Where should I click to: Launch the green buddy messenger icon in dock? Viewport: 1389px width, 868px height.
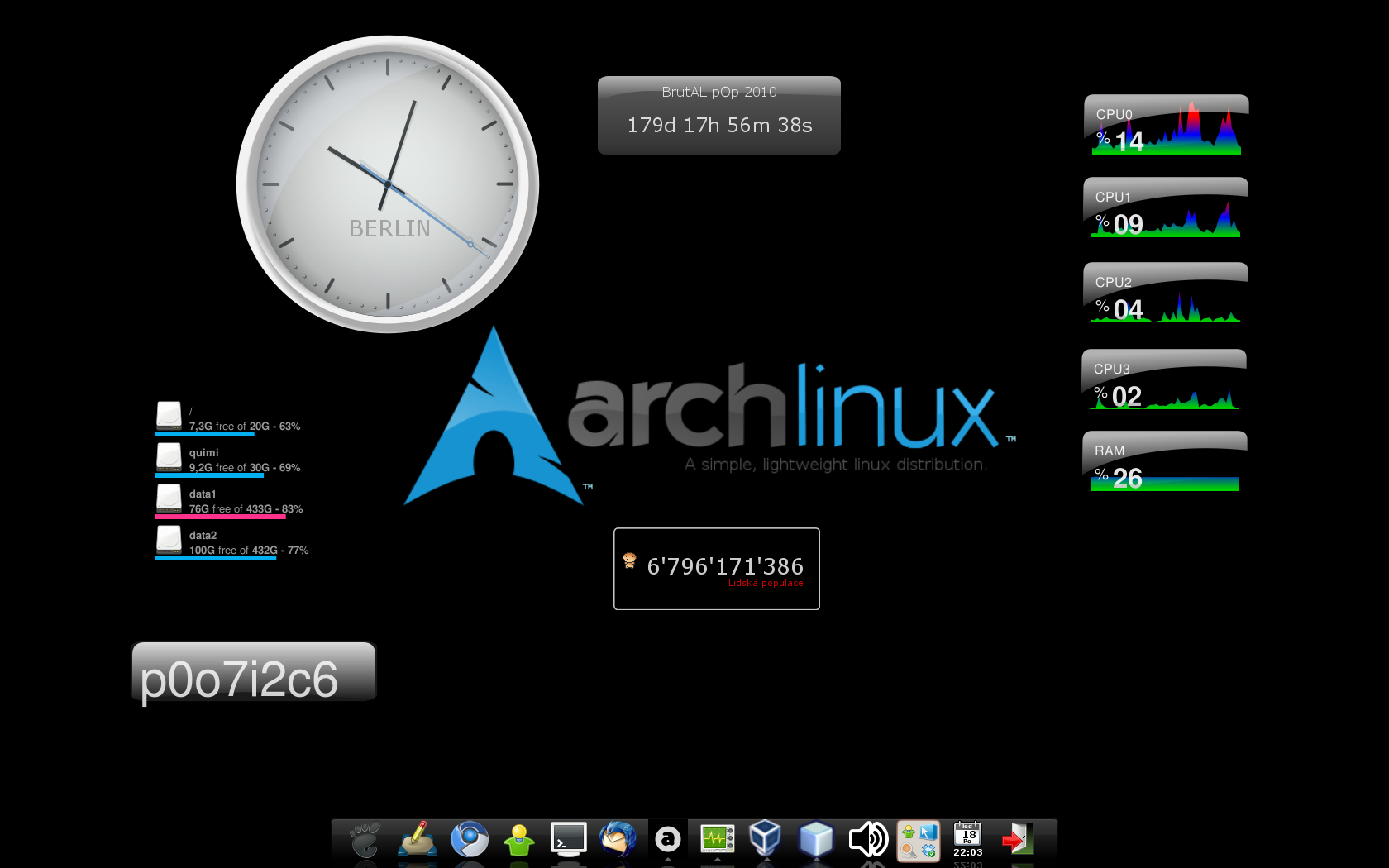coord(519,840)
